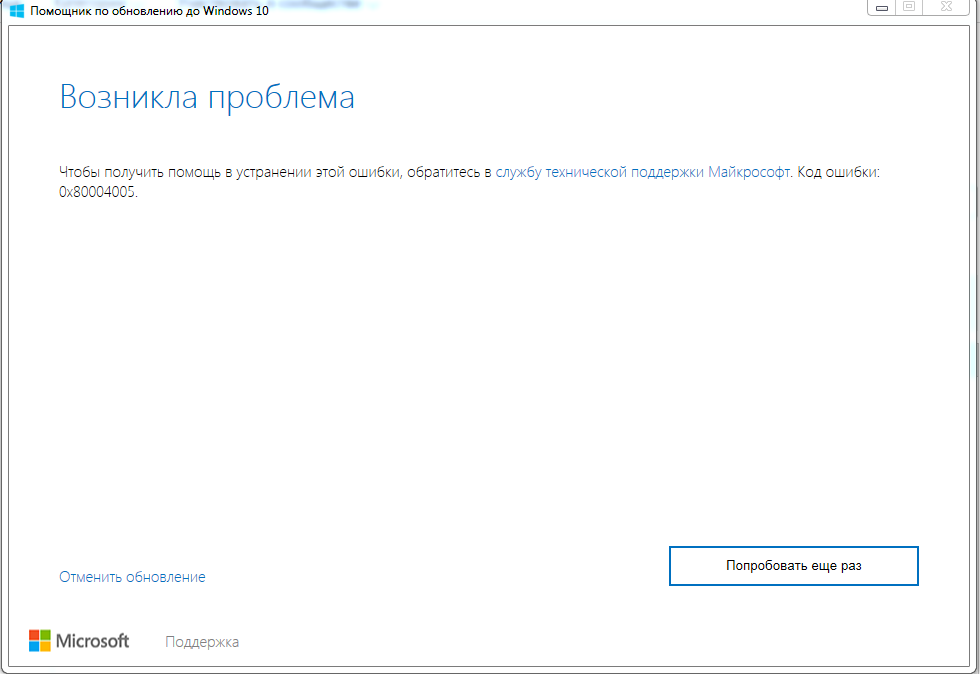Minimize the Windows 10 upgrade assistant window

point(881,8)
